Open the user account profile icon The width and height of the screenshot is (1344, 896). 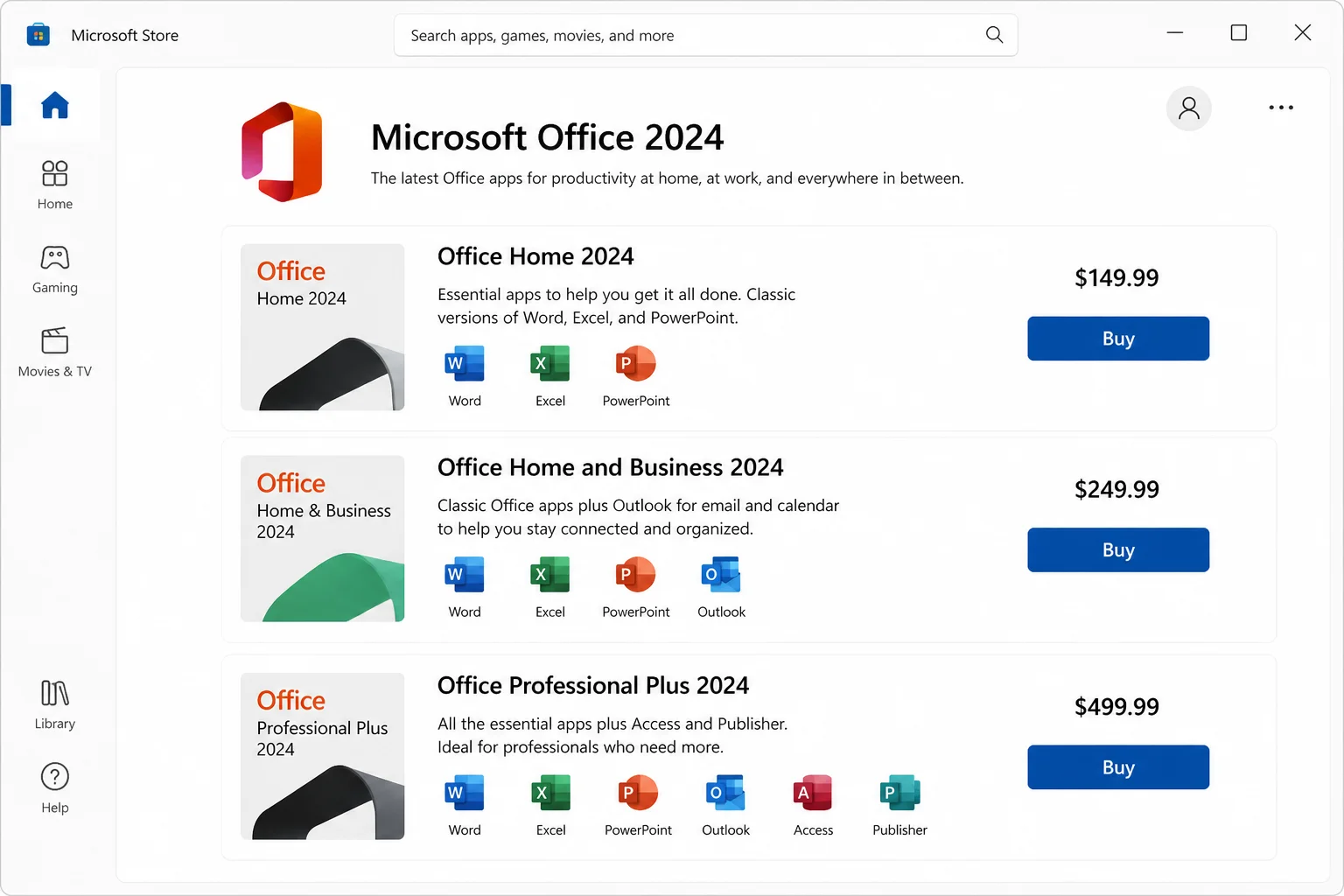point(1188,108)
